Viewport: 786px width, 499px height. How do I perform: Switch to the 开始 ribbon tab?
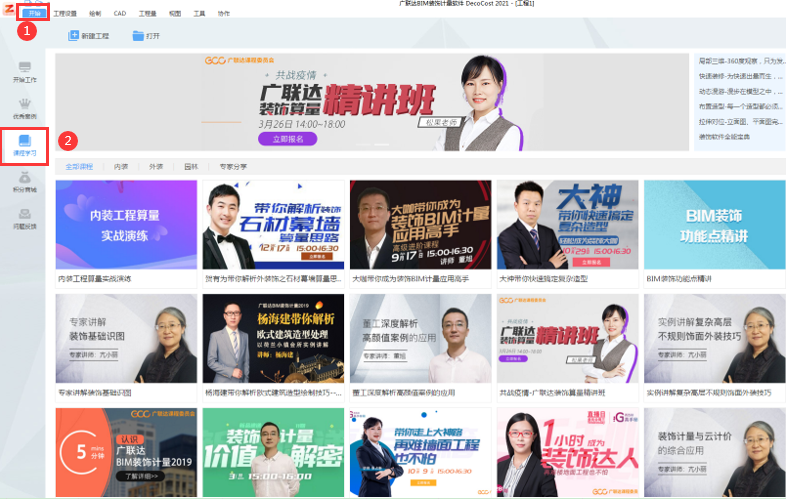click(x=35, y=13)
